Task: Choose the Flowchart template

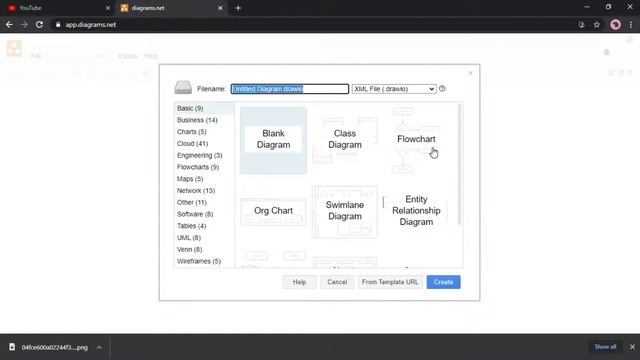Action: point(416,140)
